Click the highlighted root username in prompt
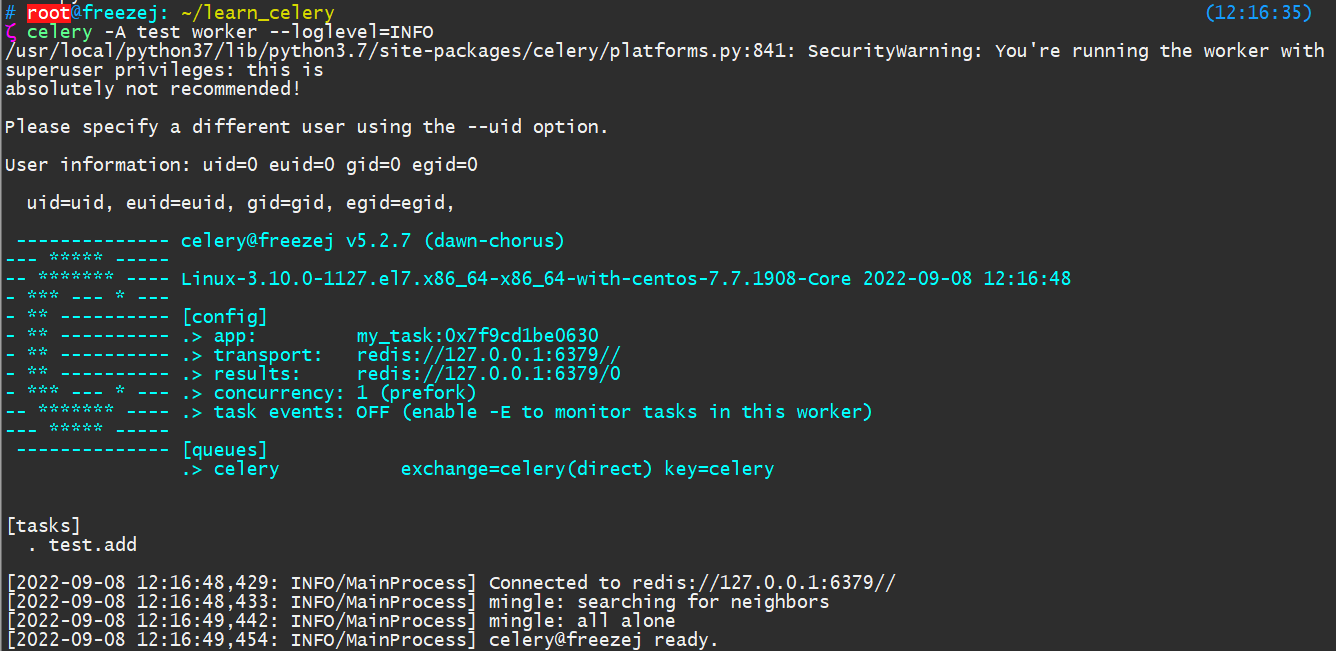Viewport: 1336px width, 651px height. 49,13
